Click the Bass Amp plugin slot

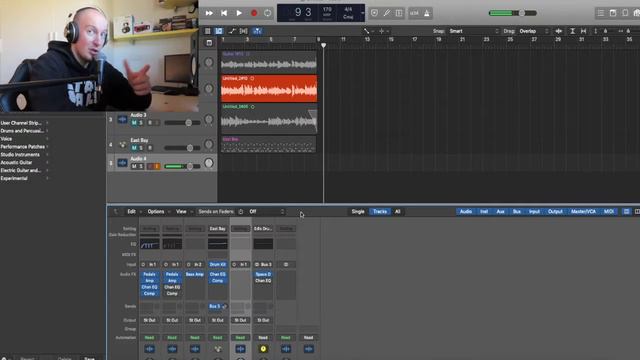pyautogui.click(x=195, y=274)
